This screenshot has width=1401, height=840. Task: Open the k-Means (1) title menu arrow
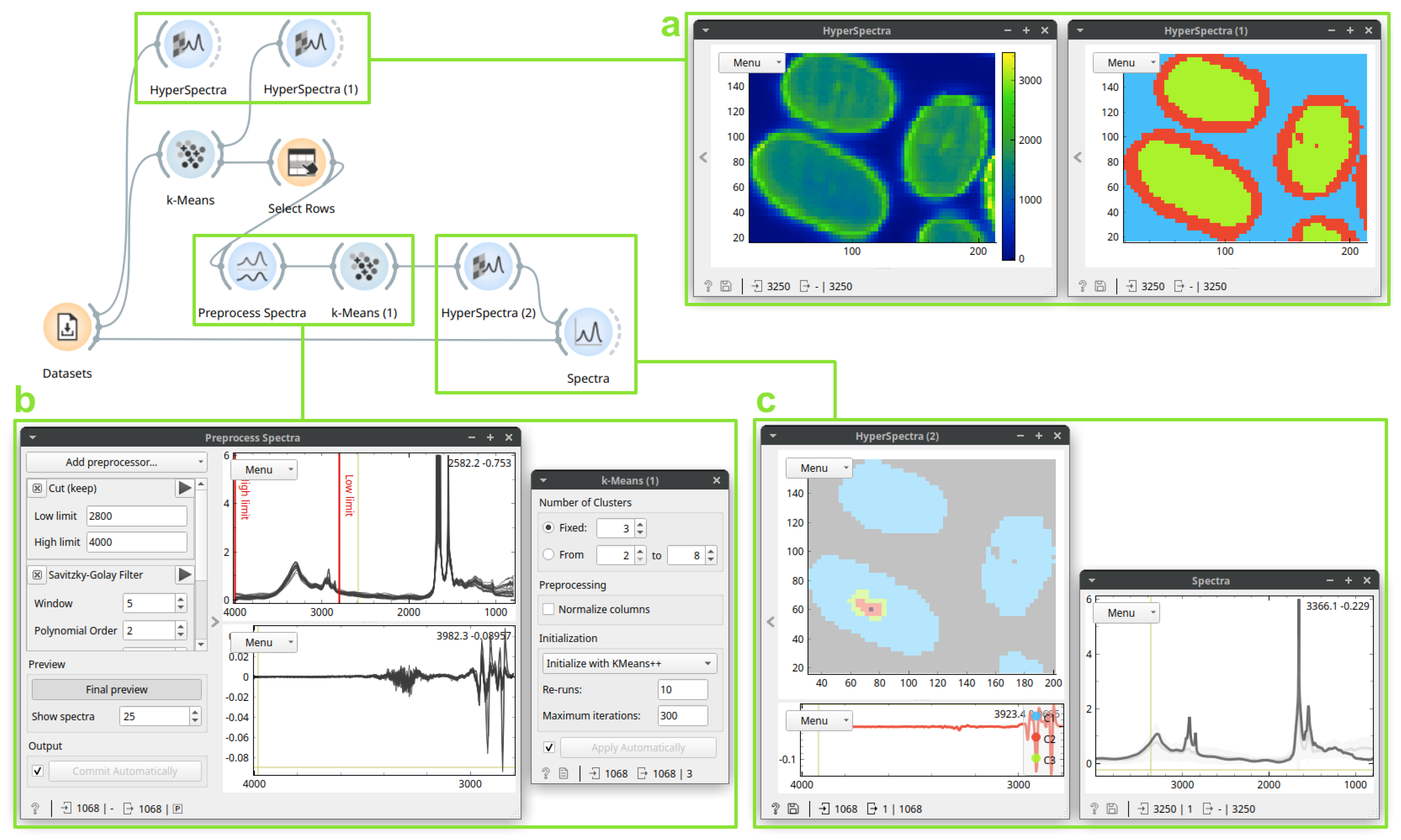click(x=543, y=481)
